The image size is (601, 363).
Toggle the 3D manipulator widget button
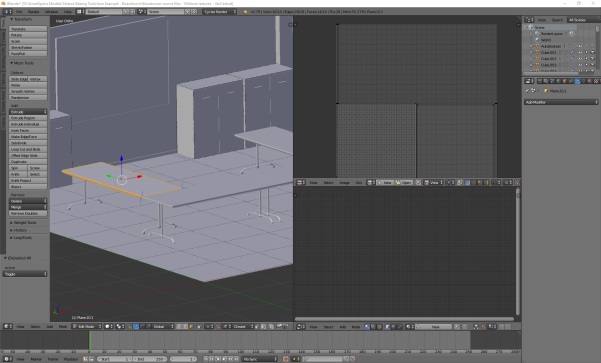[130, 327]
